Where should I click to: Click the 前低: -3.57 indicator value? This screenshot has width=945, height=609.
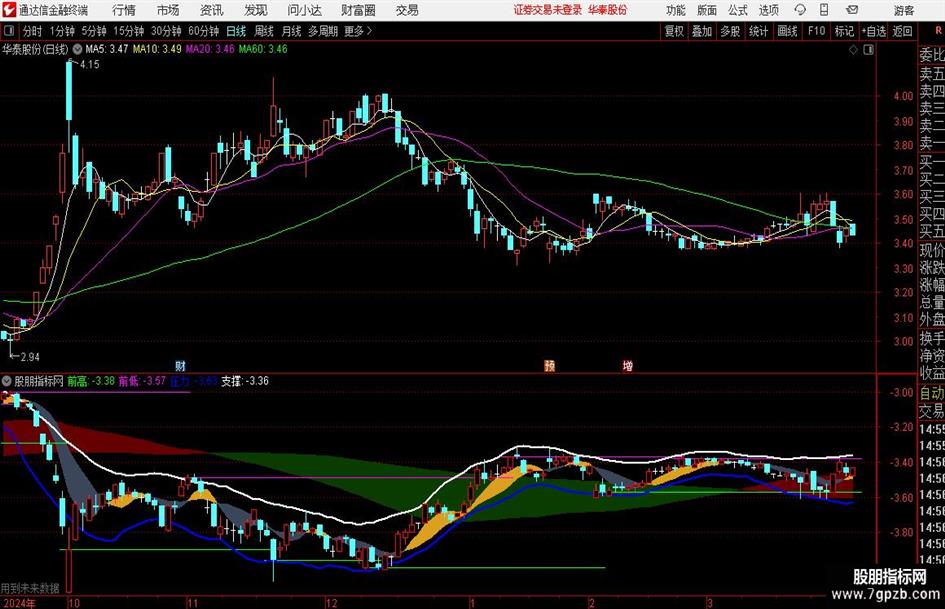click(x=142, y=380)
